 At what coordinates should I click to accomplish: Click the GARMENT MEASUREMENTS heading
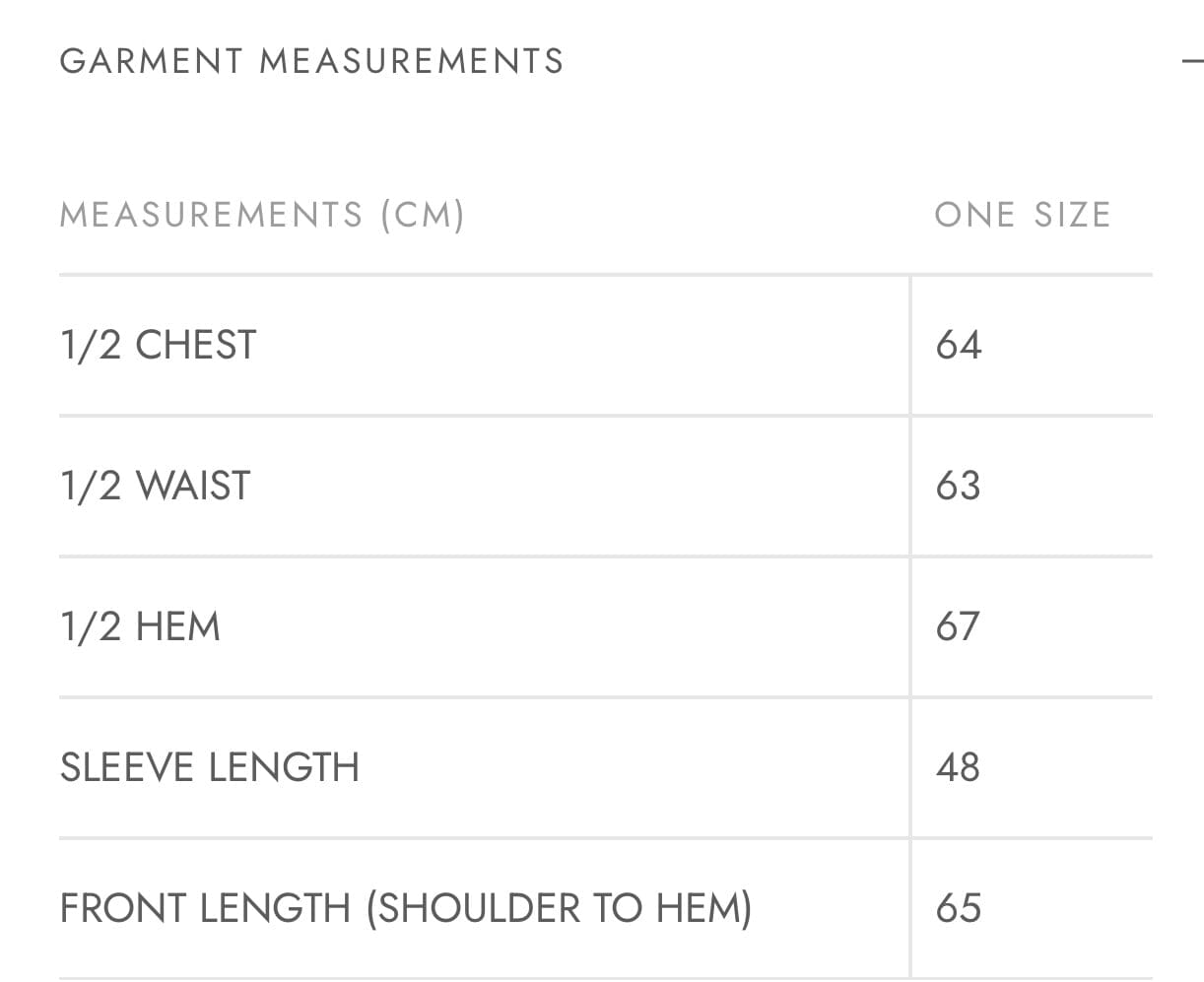pyautogui.click(x=311, y=61)
